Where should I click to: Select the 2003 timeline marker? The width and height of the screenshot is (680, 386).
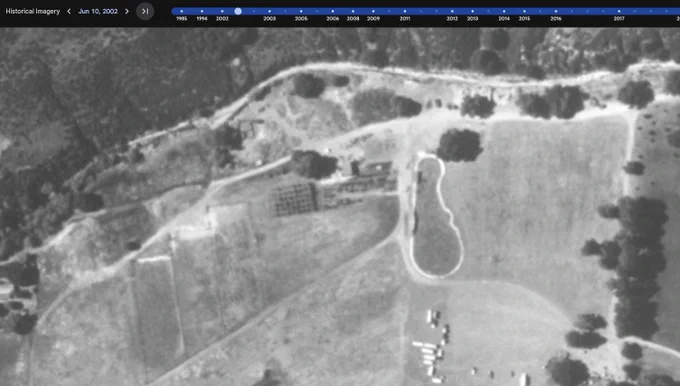tap(270, 11)
